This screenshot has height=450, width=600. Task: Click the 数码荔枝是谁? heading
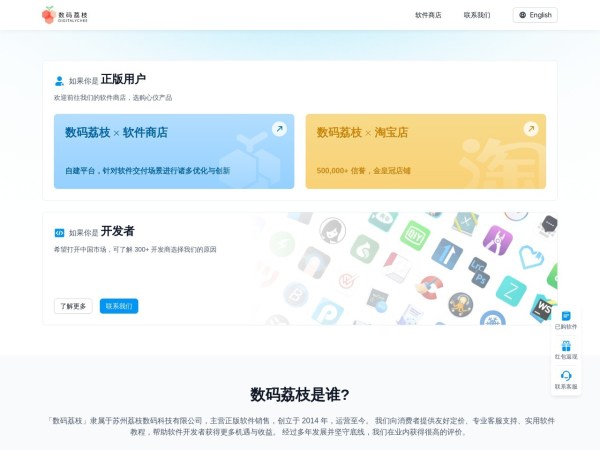pos(300,394)
